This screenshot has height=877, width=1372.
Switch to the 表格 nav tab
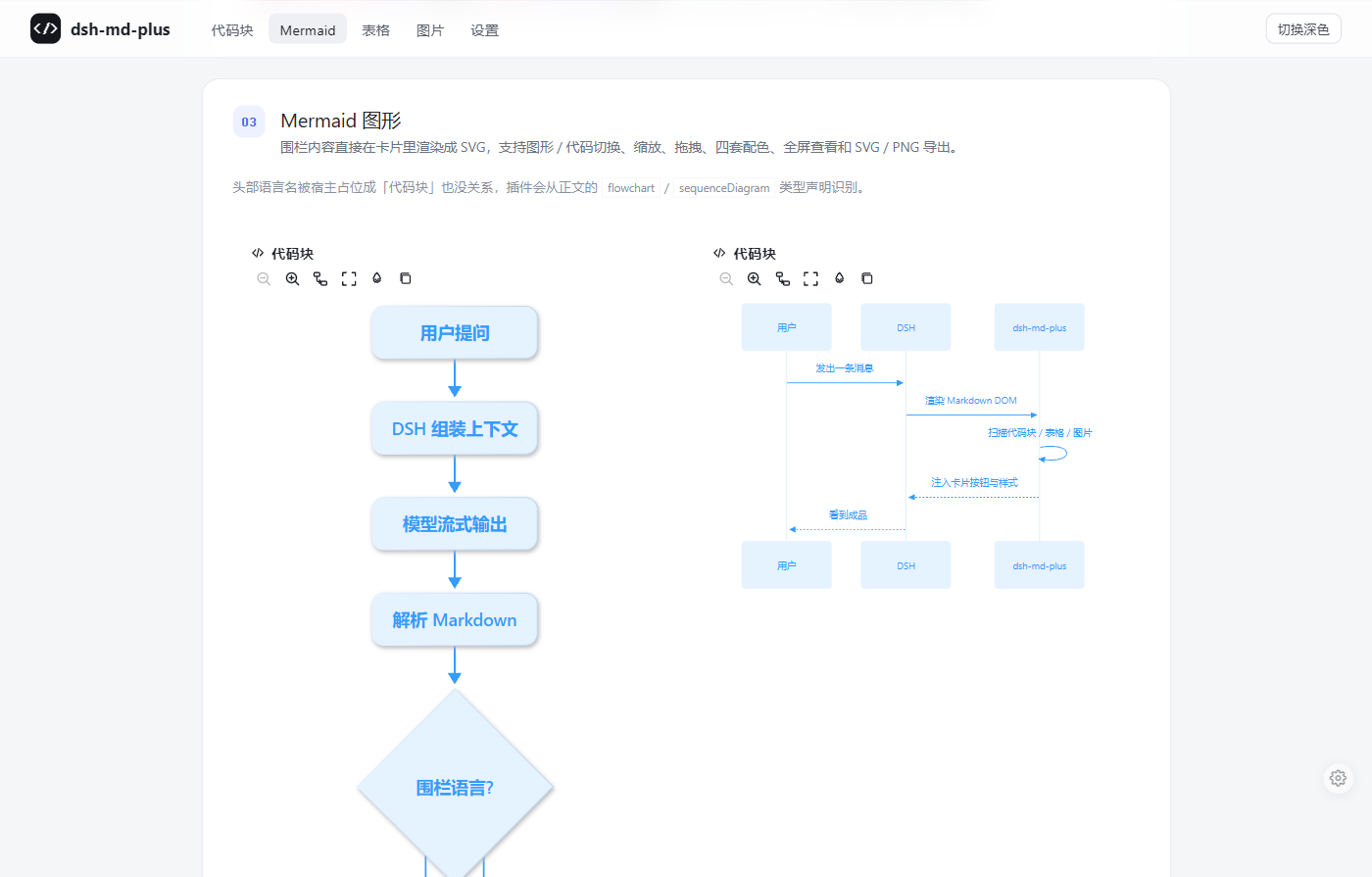point(375,30)
